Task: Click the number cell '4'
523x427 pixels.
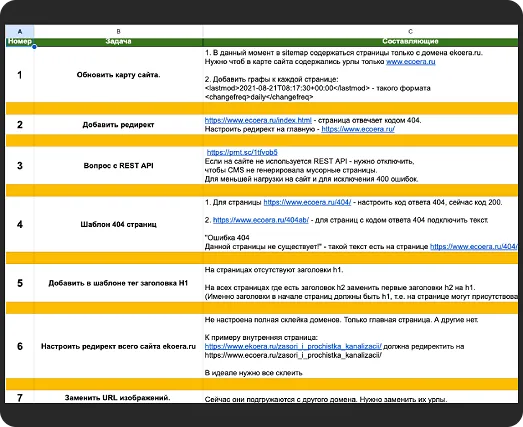Action: click(20, 224)
